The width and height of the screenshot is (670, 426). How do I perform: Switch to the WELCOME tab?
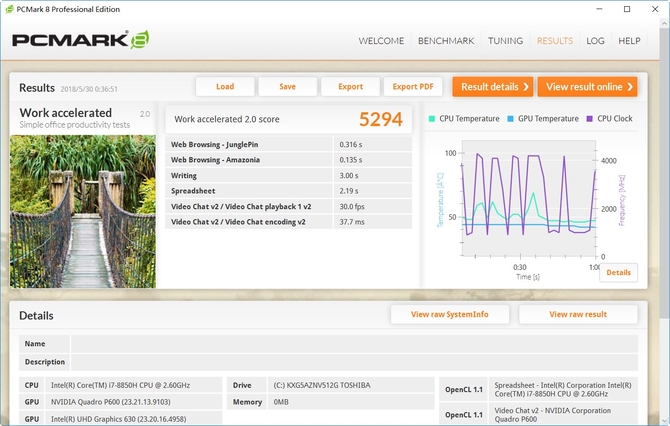[381, 41]
